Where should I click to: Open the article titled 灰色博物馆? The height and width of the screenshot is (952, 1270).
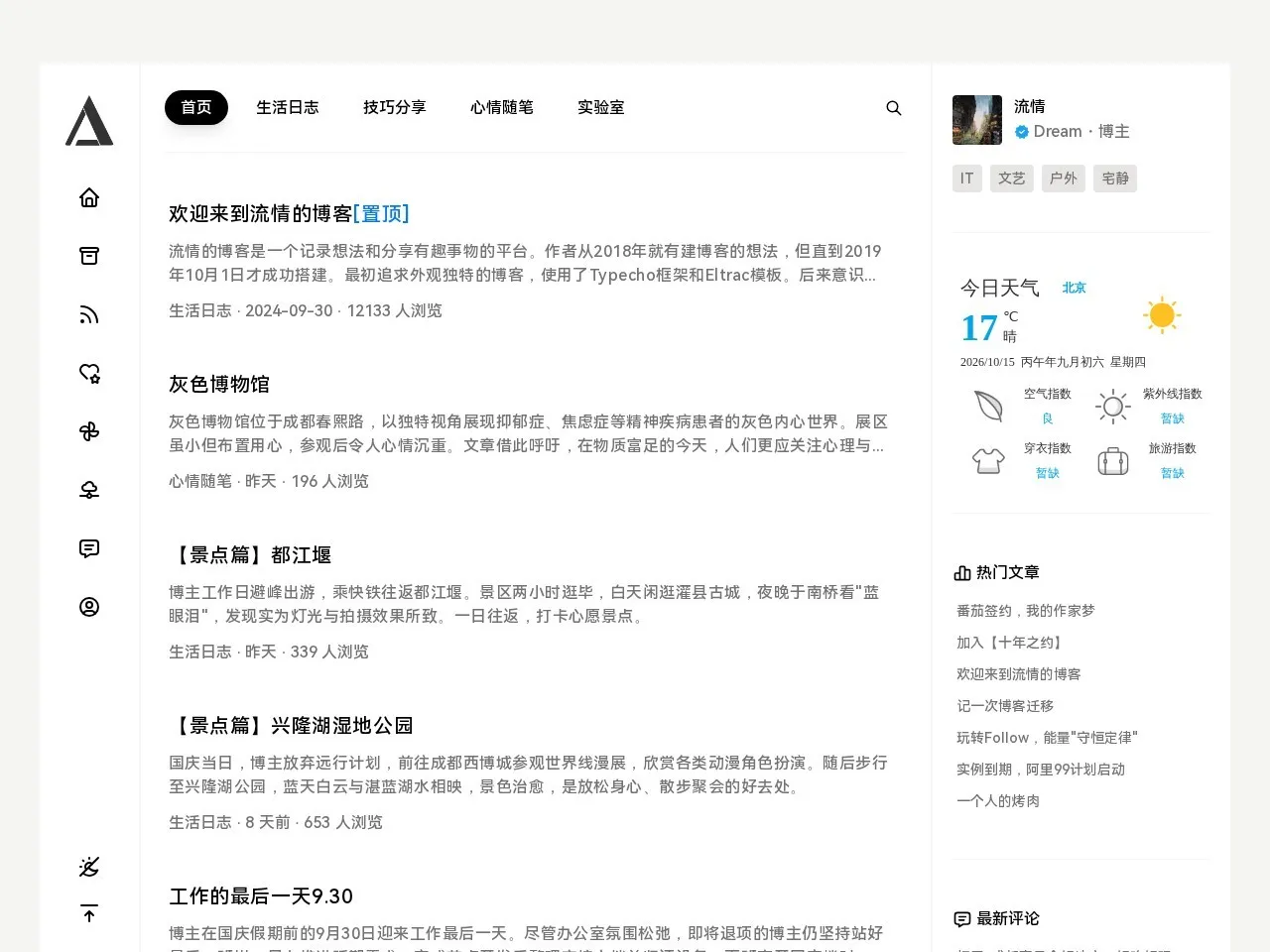(219, 384)
